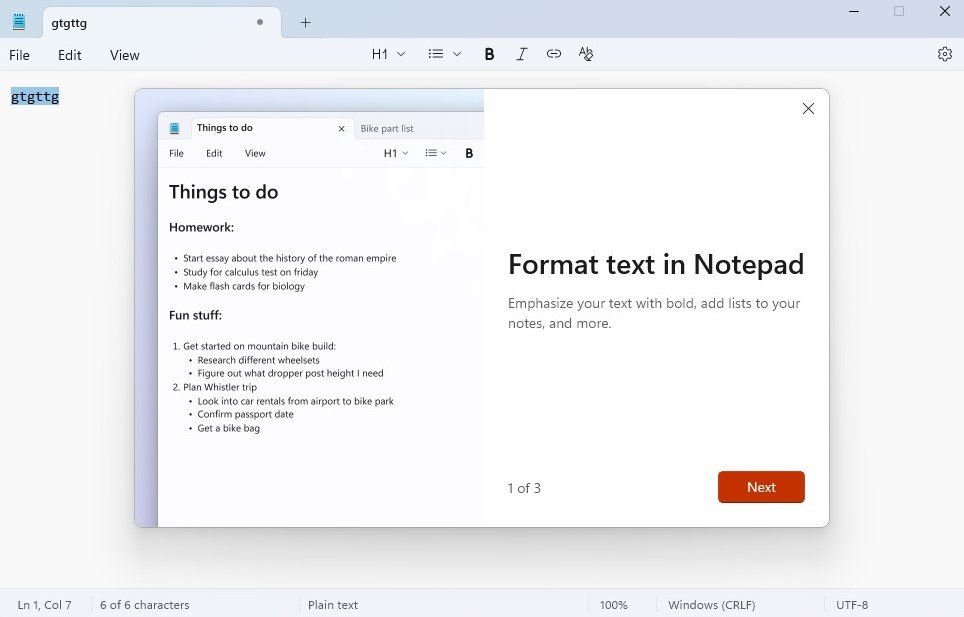Screen dimensions: 964x617
Task: Click the selected gtgttg text in editor
Action: [35, 96]
